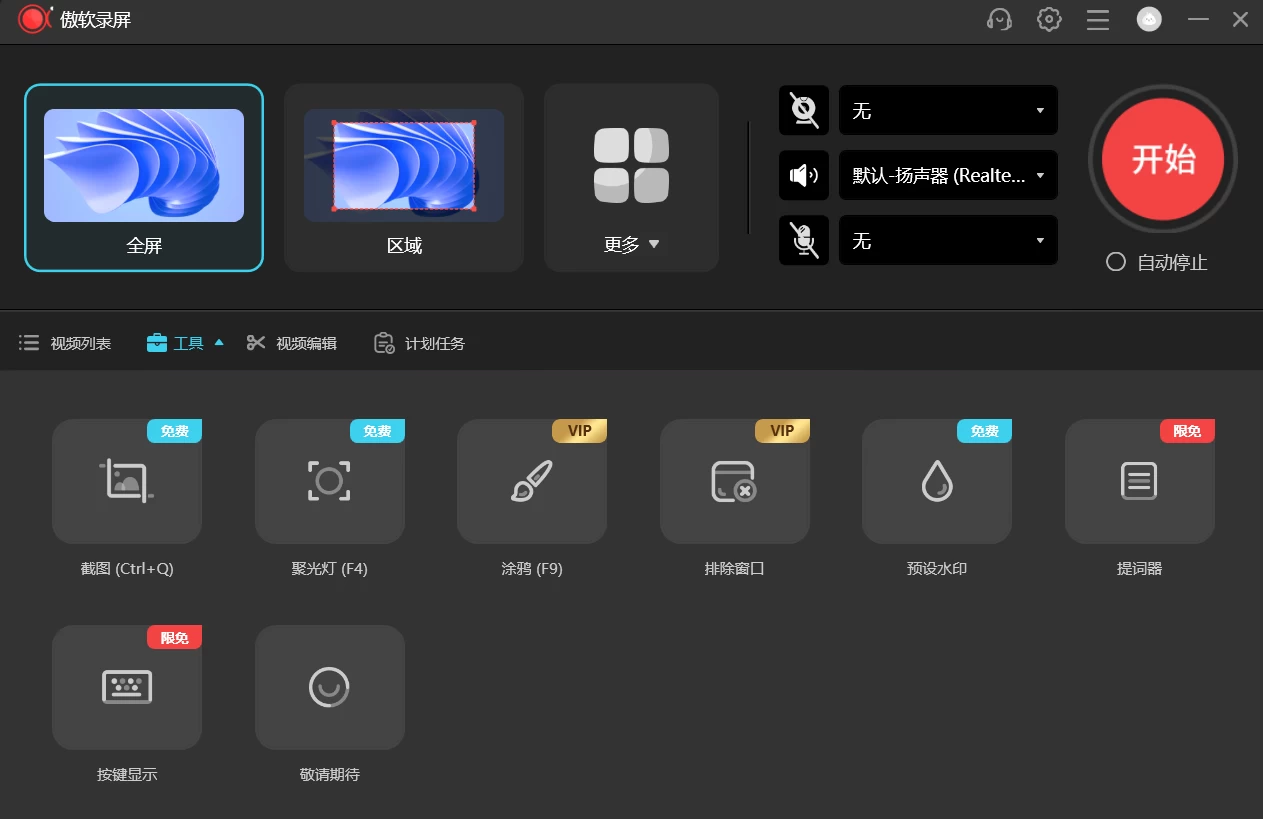
Task: Toggle the webcam disabled icon
Action: click(x=804, y=110)
